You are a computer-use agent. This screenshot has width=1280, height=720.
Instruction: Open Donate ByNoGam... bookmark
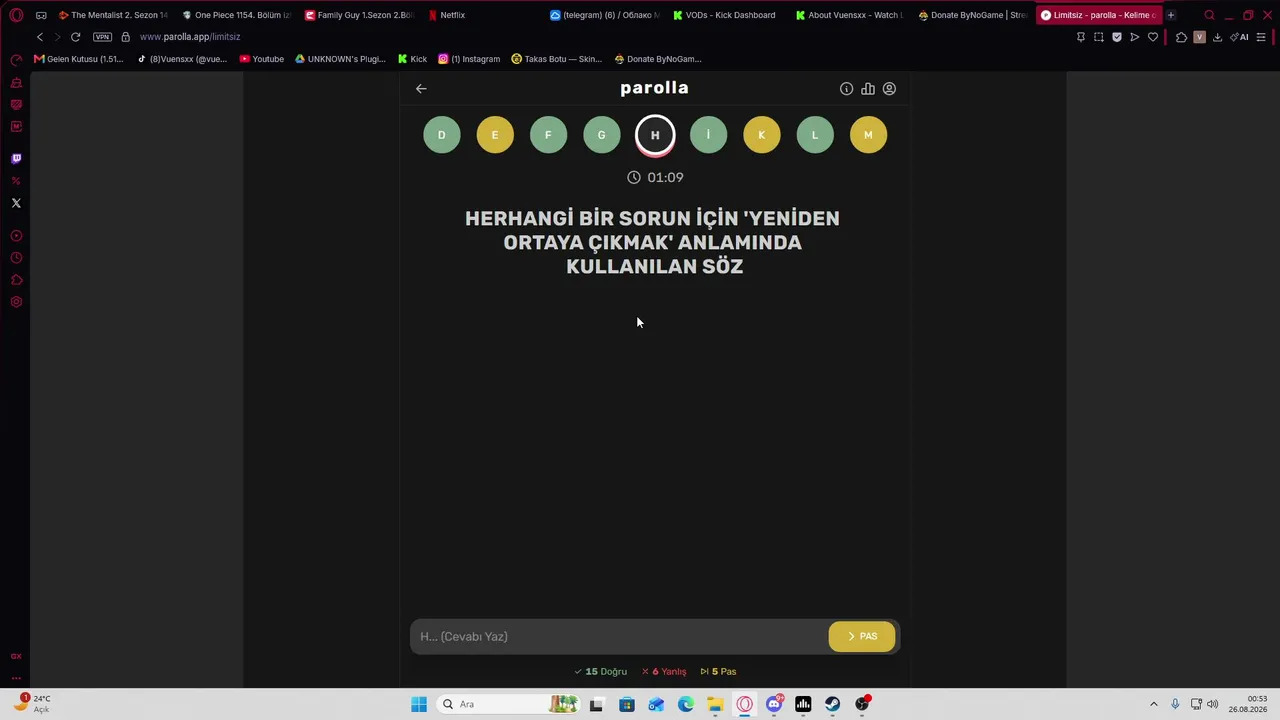658,59
